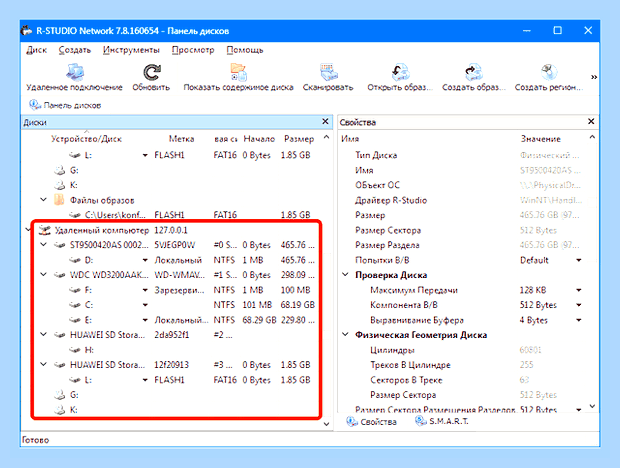Select the WDC WD3200AAK drive icon

click(59, 275)
